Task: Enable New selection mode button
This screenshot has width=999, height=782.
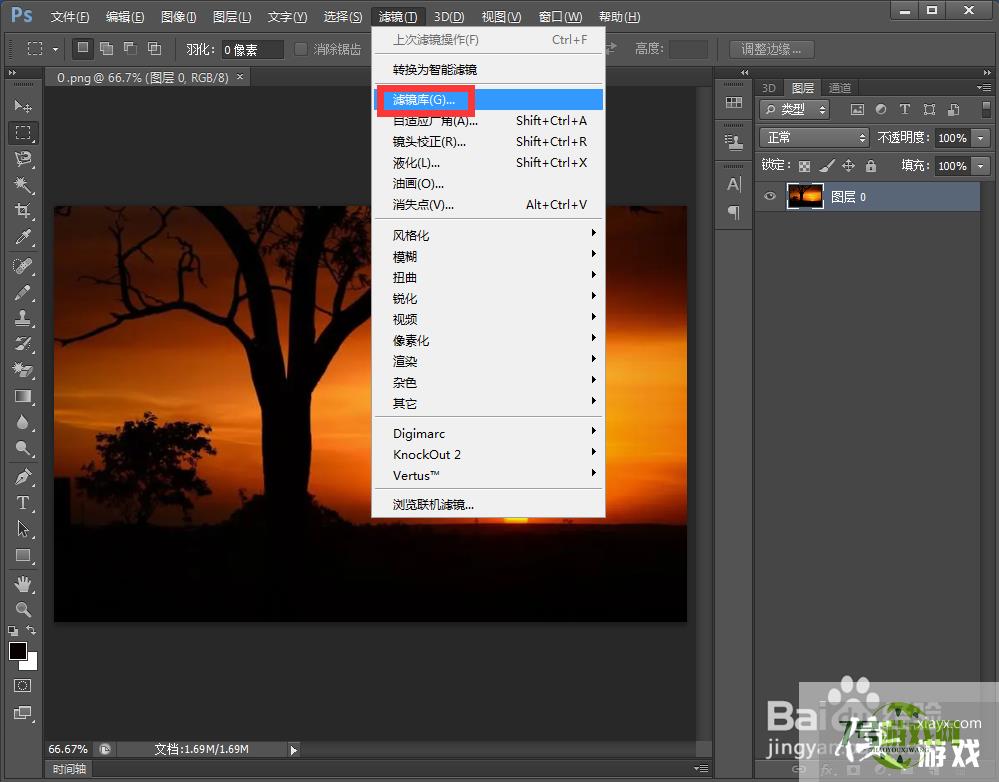Action: pos(82,48)
